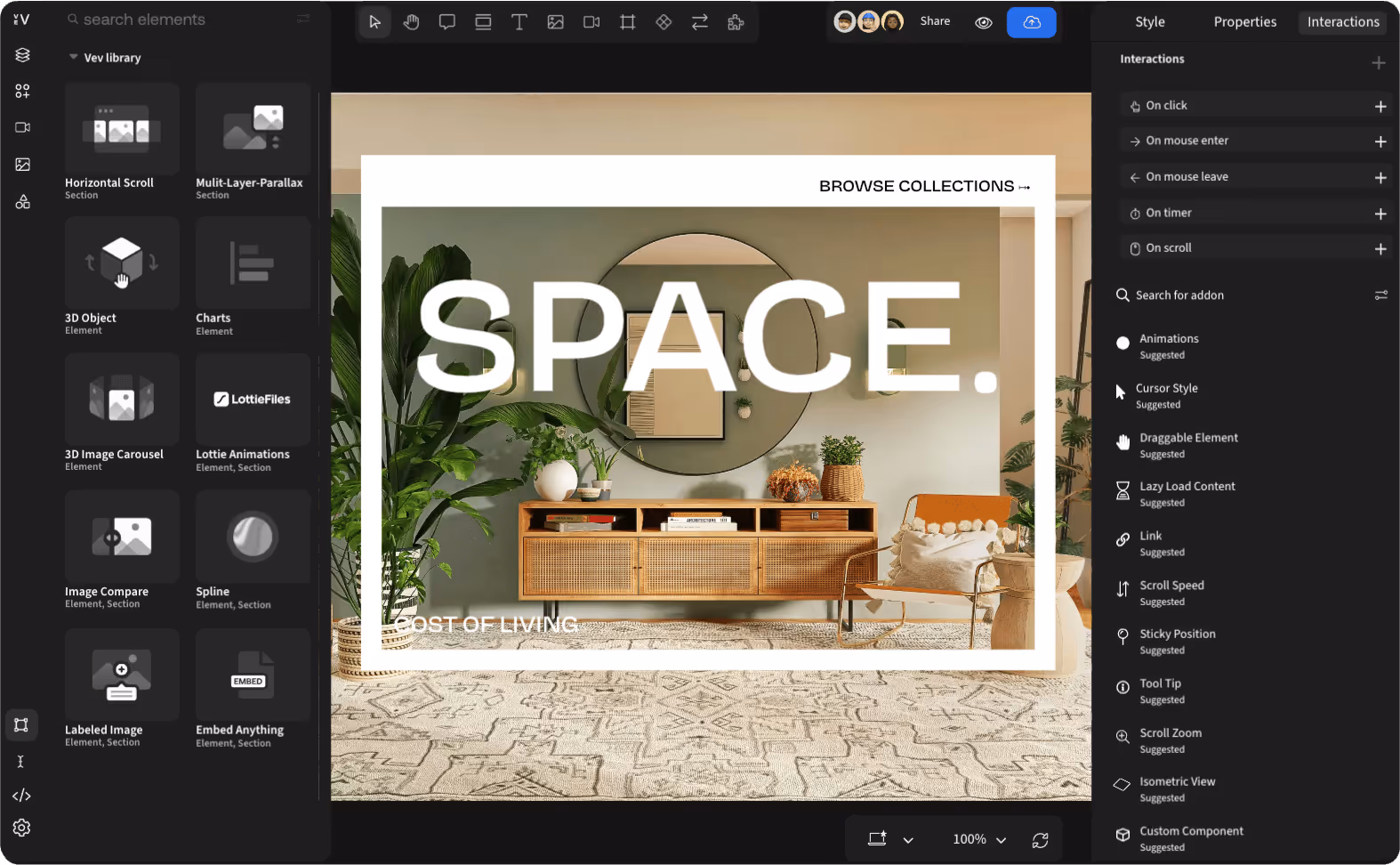Select the frame tool
Image resolution: width=1400 pixels, height=865 pixels.
point(628,22)
